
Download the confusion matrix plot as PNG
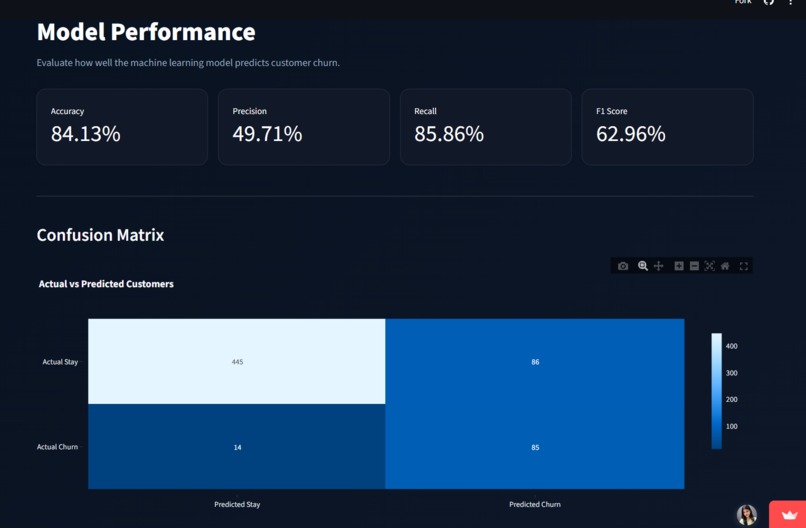pos(623,266)
